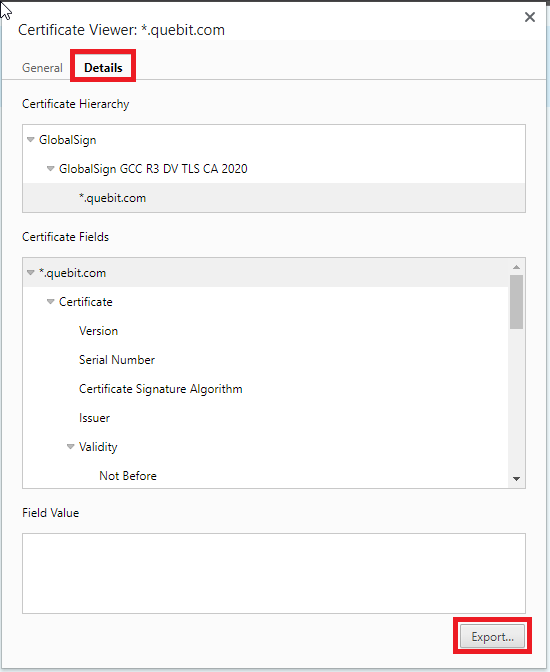
Task: Collapse the GlobalSign GCC R3 DV TLS CA 2020 node
Action: 50,168
